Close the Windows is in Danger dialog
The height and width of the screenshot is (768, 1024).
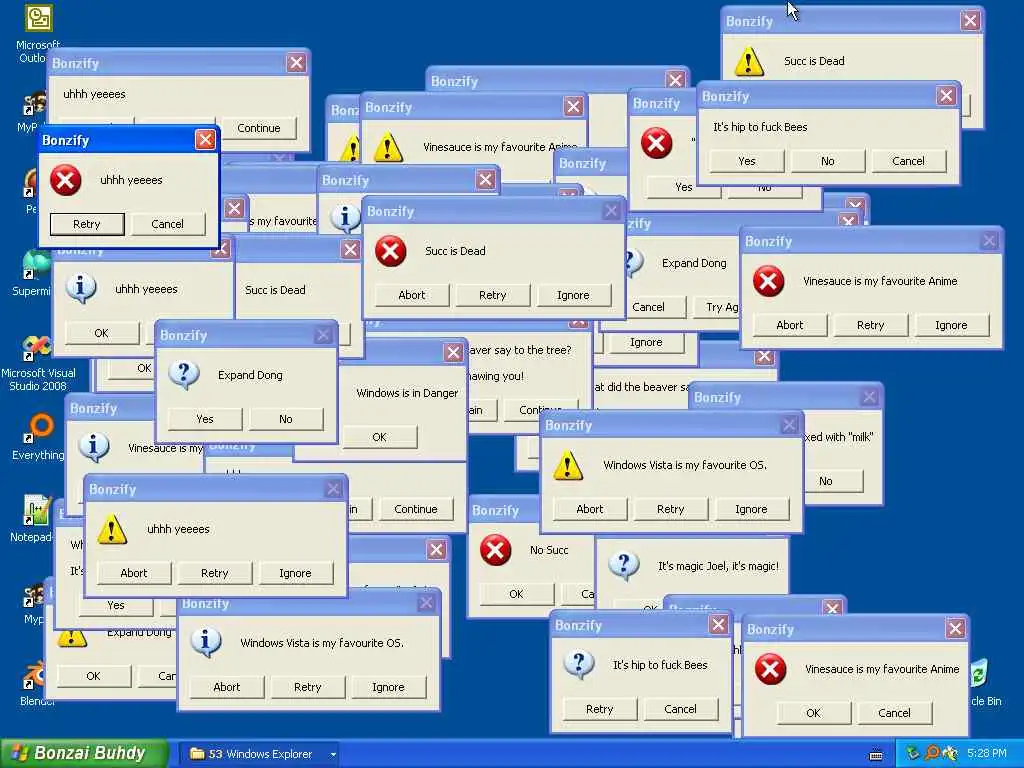pos(453,353)
